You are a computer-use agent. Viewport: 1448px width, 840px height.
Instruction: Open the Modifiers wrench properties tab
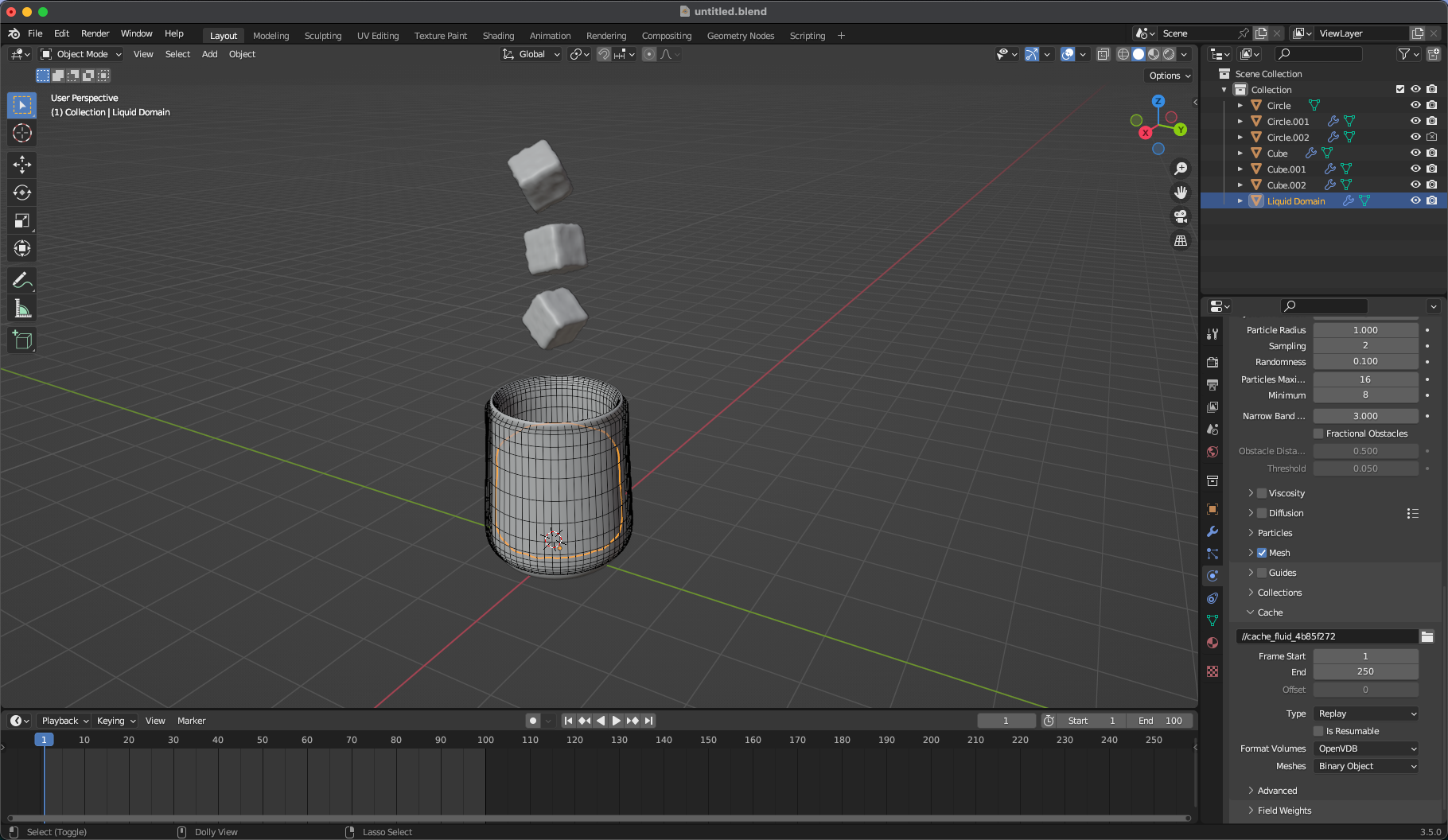[x=1213, y=531]
